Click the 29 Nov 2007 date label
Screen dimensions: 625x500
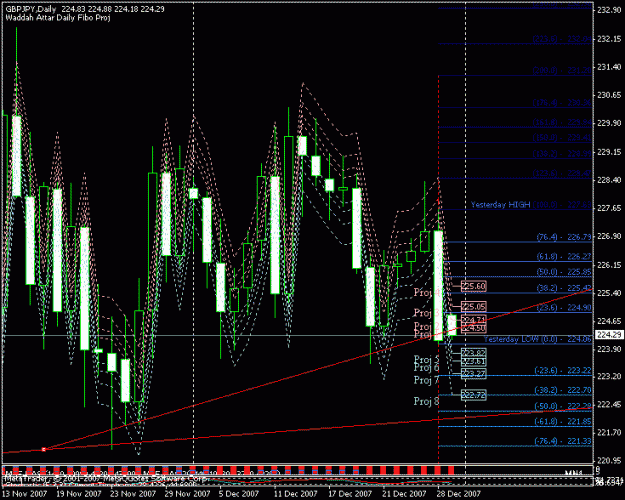point(187,494)
